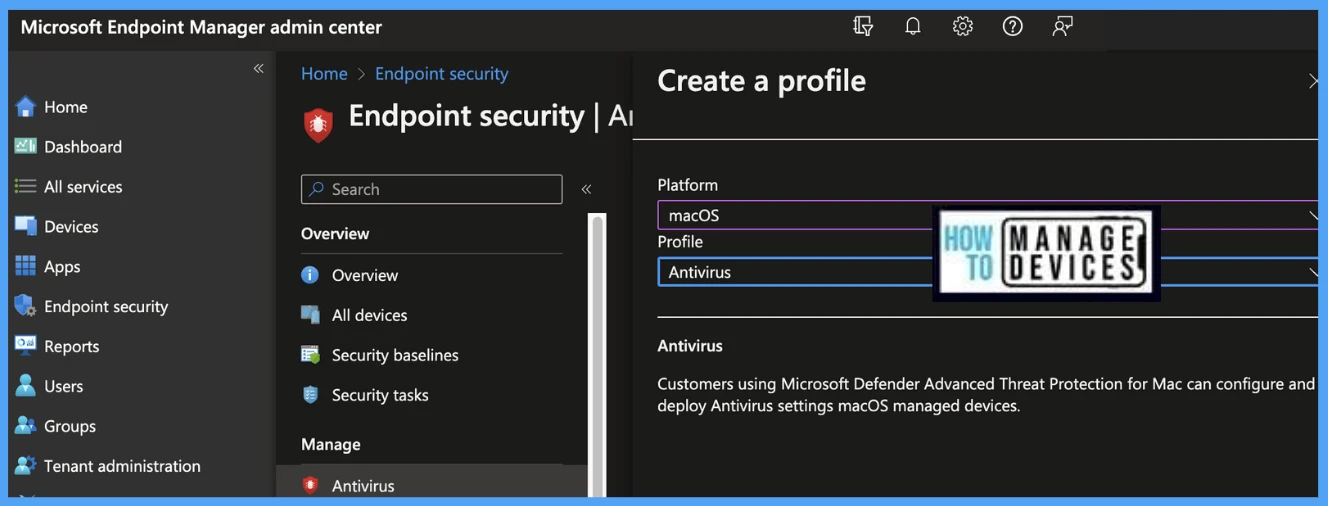Click the Apps grid icon
Viewport: 1328px width, 506px height.
click(x=25, y=266)
